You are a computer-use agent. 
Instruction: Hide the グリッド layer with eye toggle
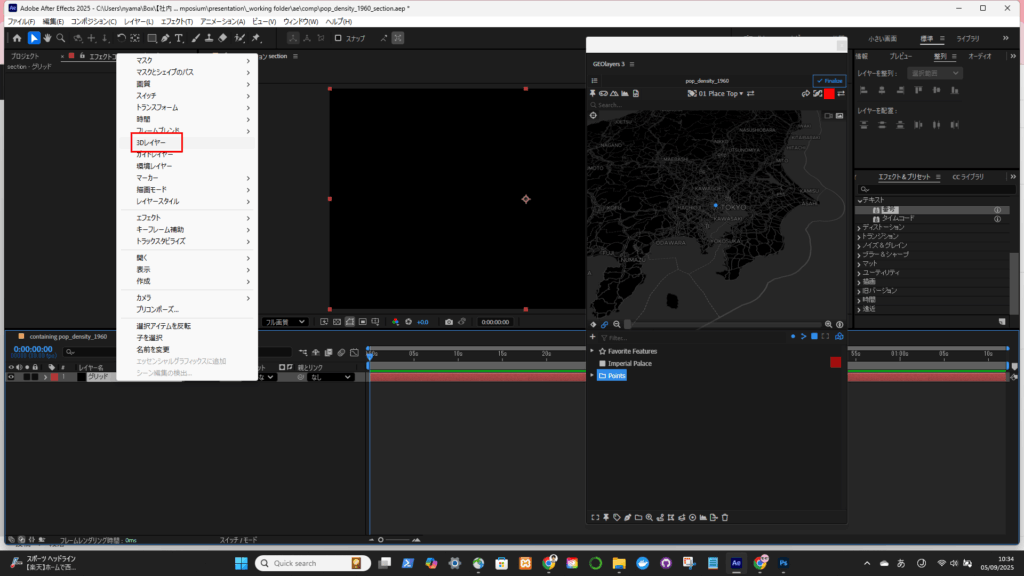coord(11,377)
